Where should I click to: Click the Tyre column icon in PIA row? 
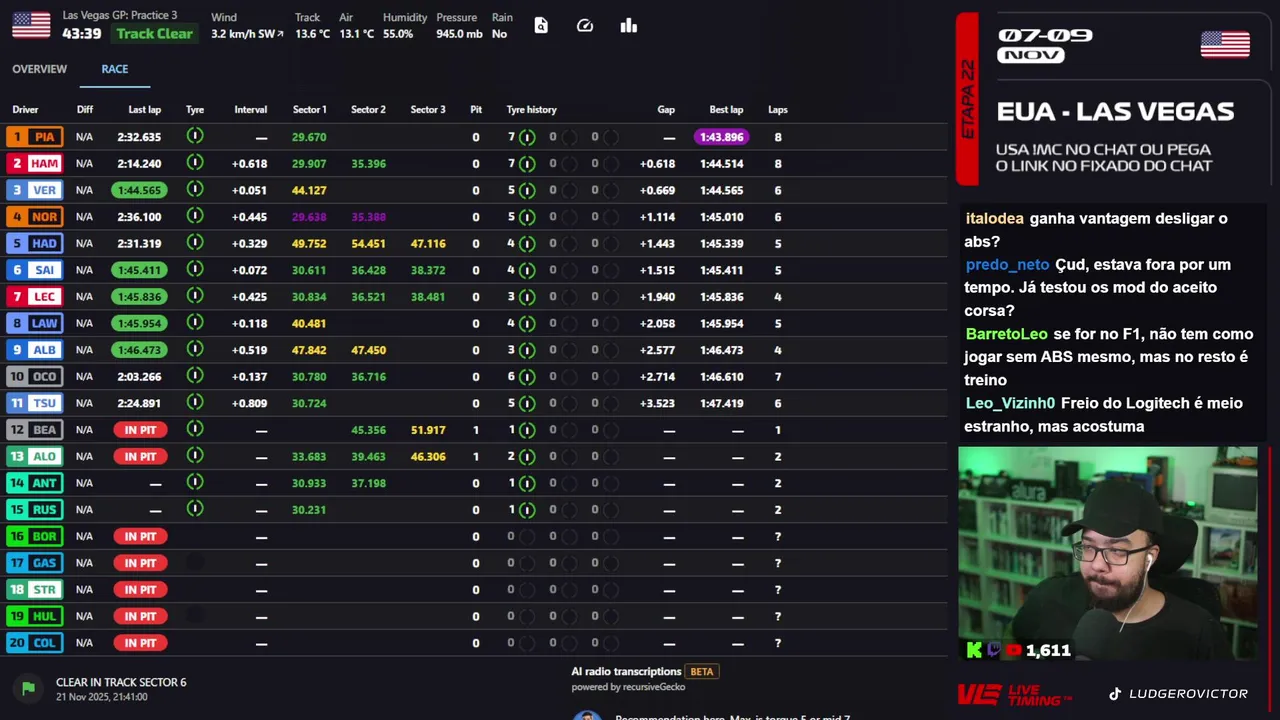pyautogui.click(x=195, y=136)
